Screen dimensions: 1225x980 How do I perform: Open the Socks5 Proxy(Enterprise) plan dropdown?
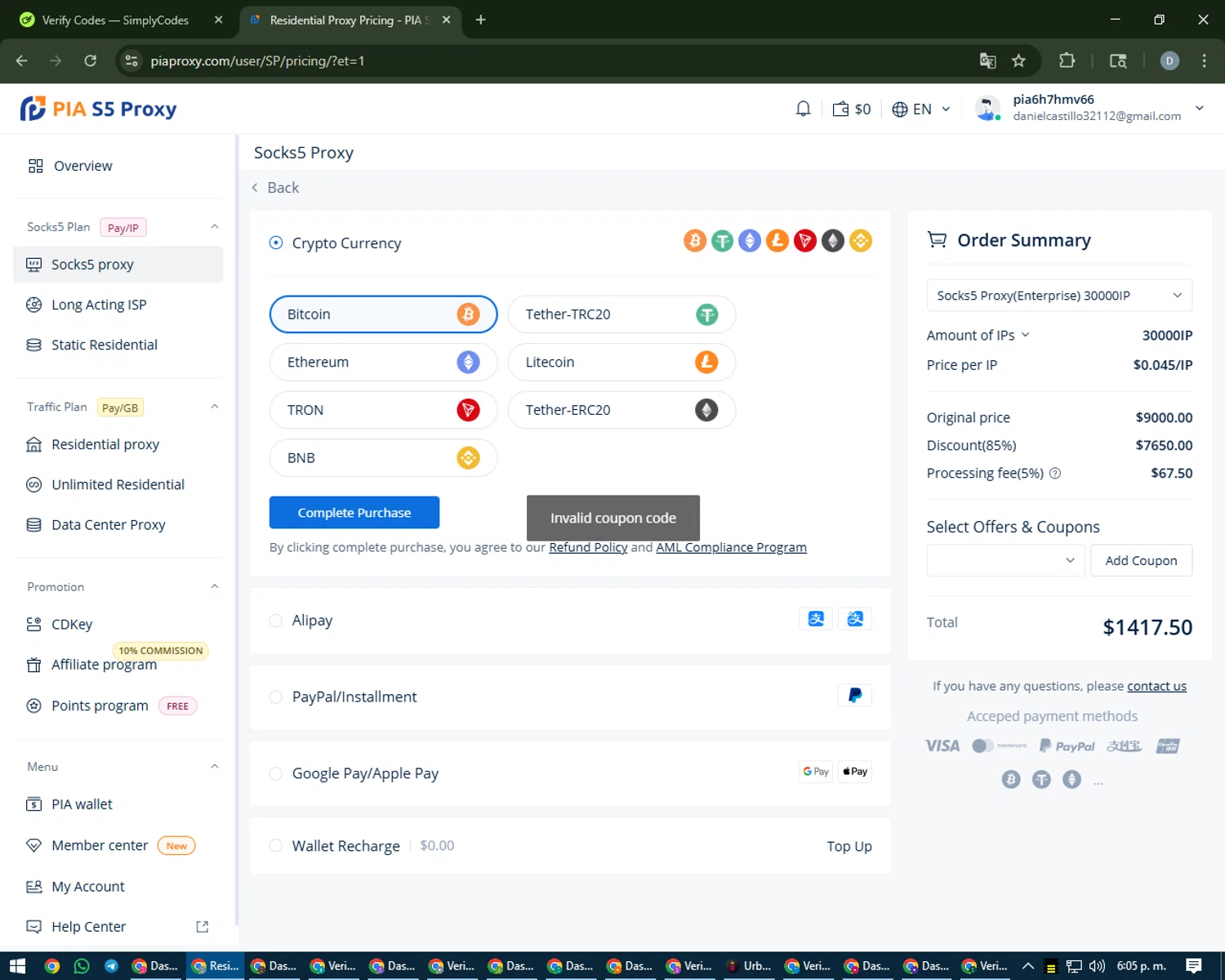pyautogui.click(x=1058, y=296)
